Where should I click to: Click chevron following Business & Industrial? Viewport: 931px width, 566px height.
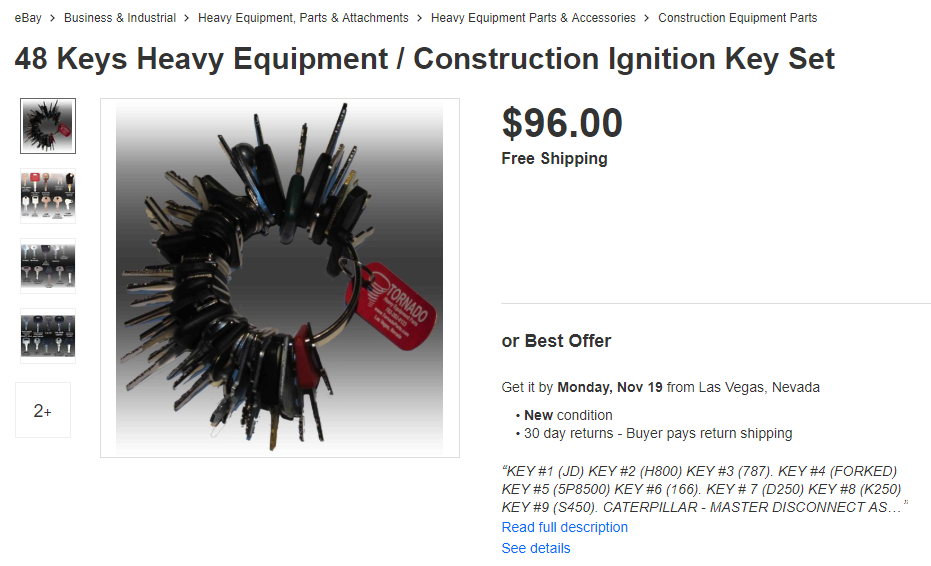tap(187, 18)
